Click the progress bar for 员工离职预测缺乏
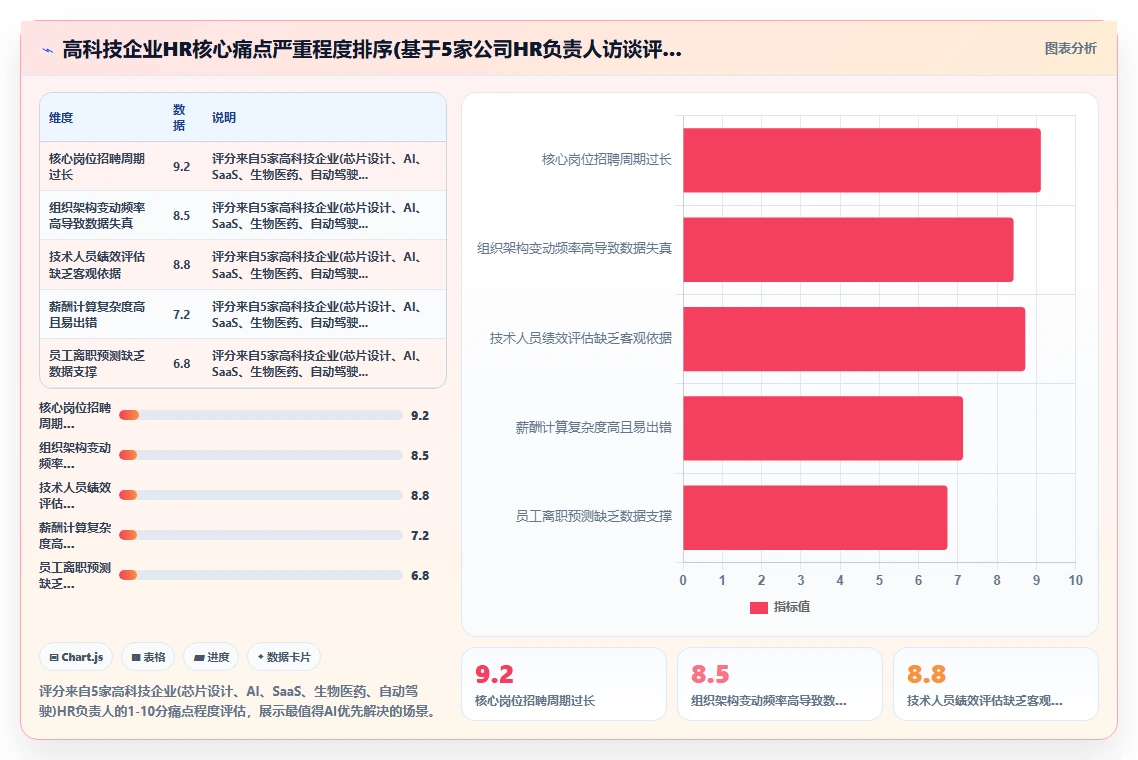 tap(261, 575)
